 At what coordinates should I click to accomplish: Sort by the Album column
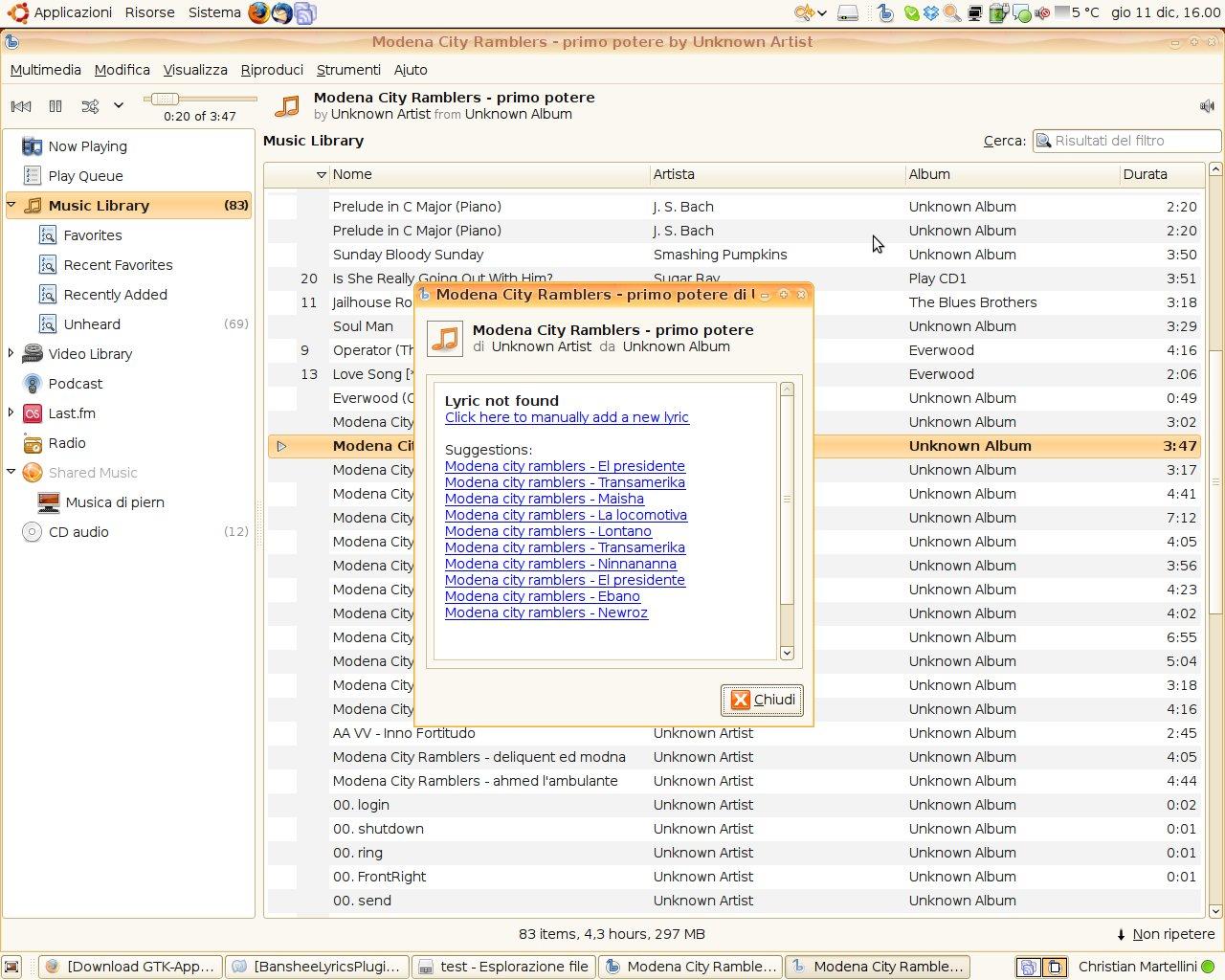[1012, 174]
